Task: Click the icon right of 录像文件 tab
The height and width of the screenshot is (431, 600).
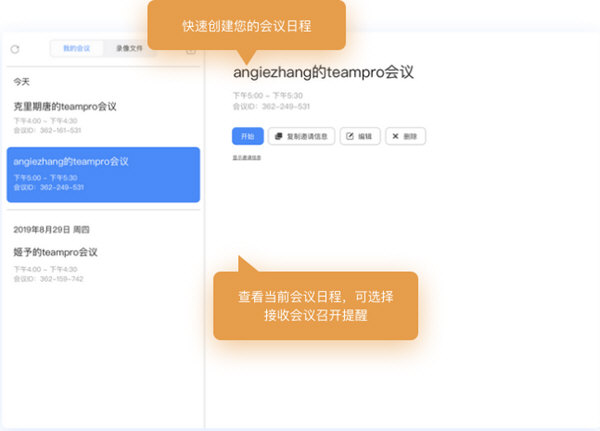Action: 190,49
